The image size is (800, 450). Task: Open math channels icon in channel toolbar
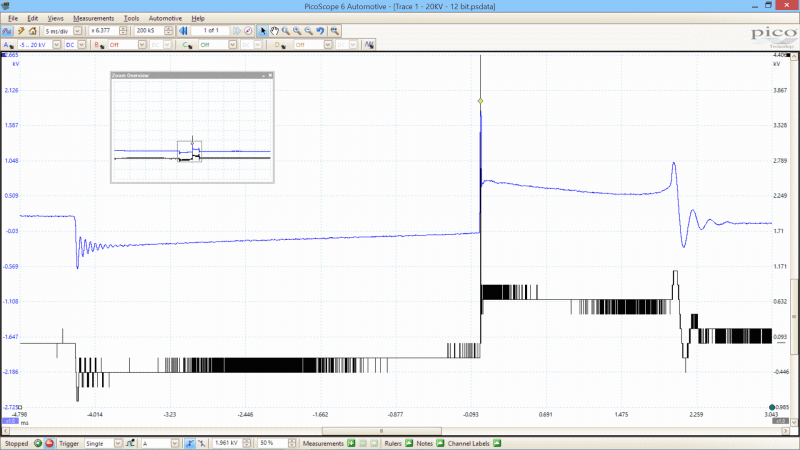coord(369,45)
